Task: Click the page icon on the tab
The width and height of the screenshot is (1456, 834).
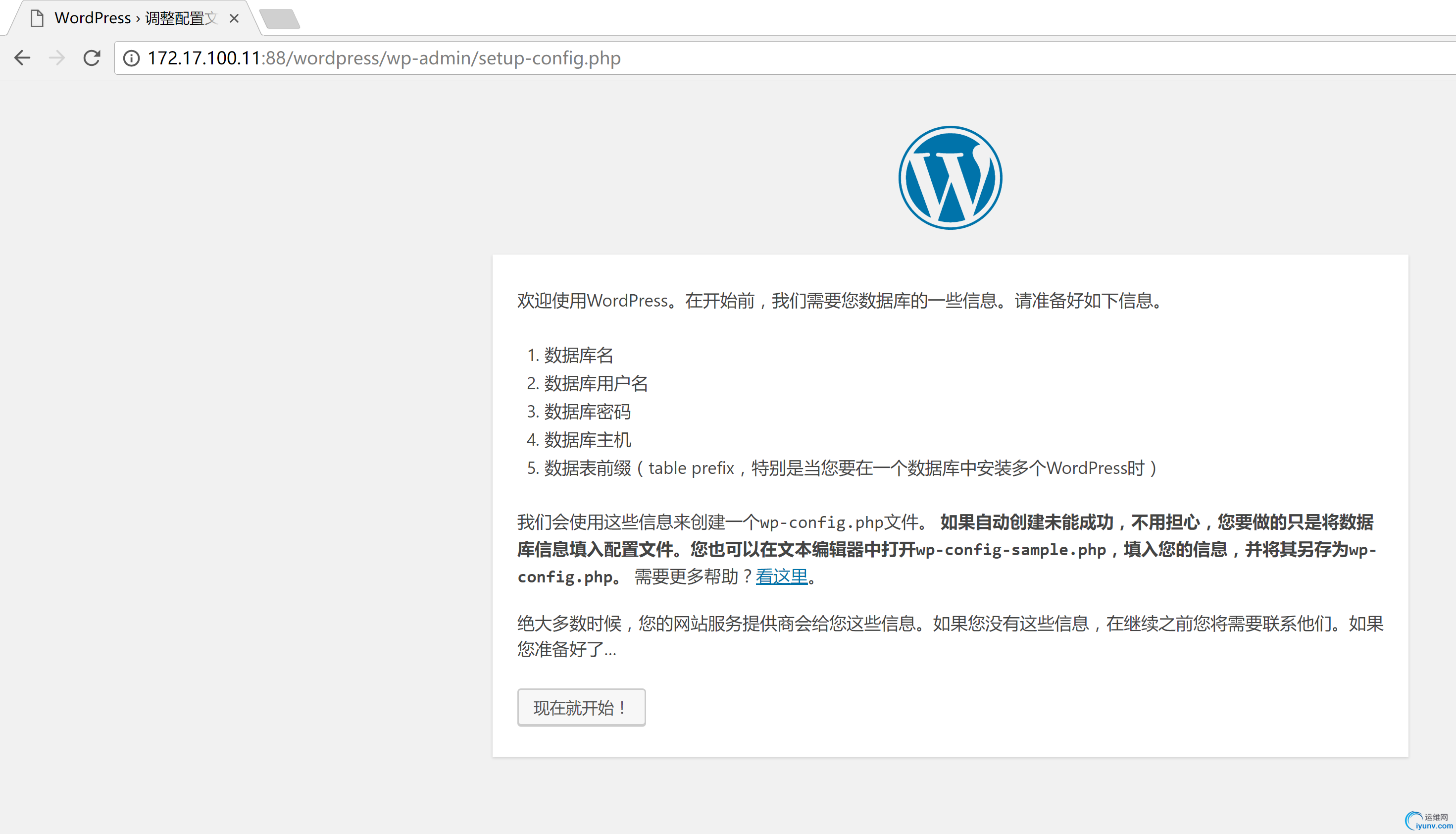Action: [x=37, y=18]
